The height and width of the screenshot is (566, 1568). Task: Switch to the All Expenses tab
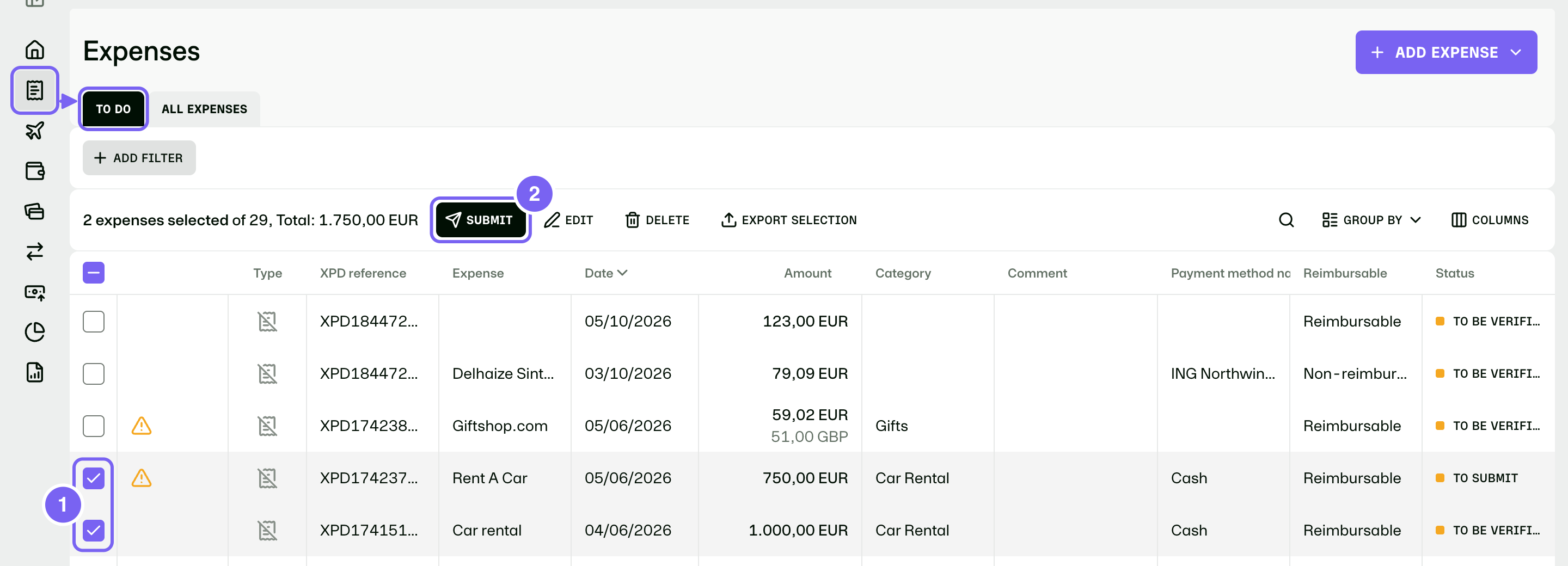(205, 109)
